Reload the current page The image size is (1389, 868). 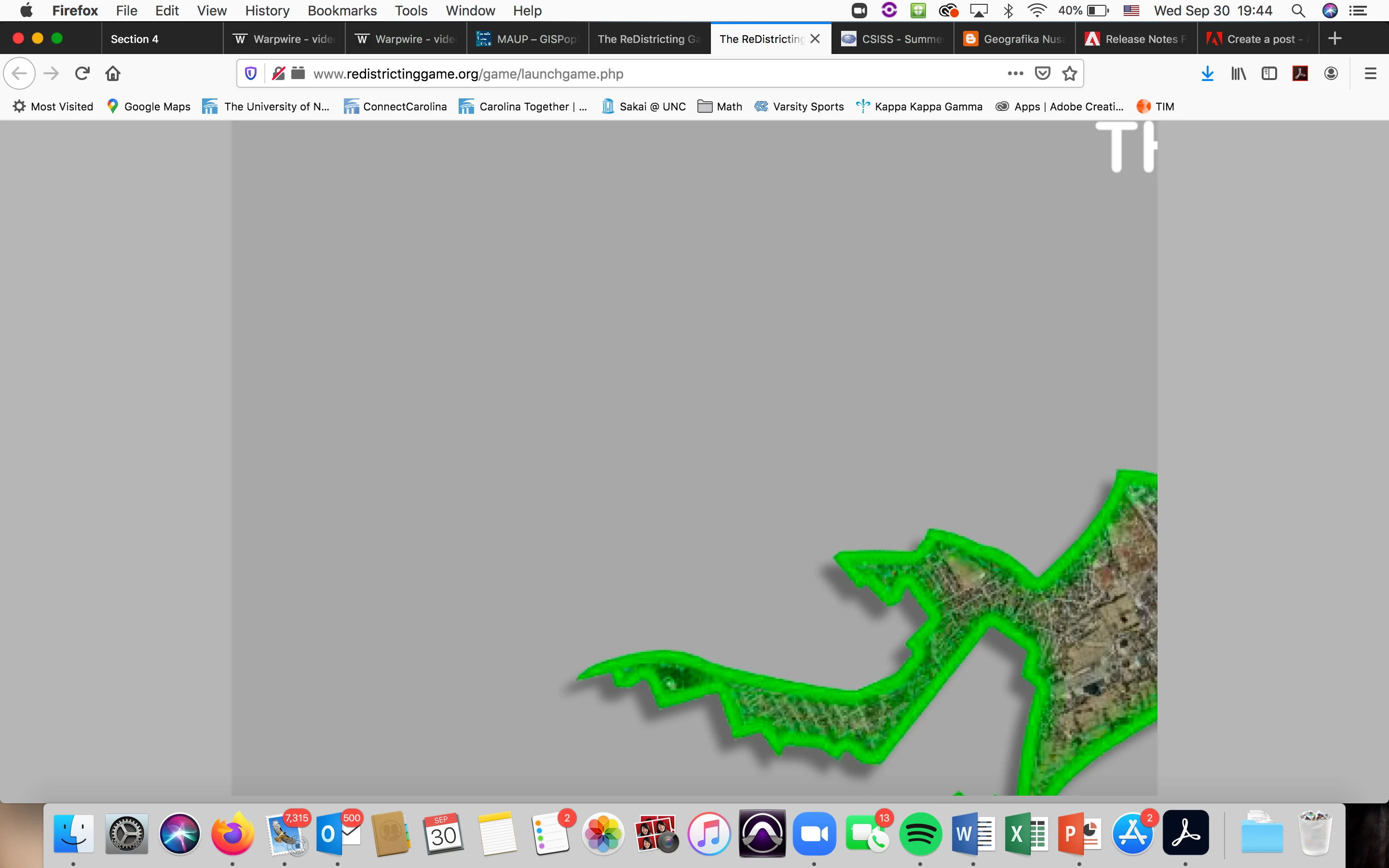(82, 73)
